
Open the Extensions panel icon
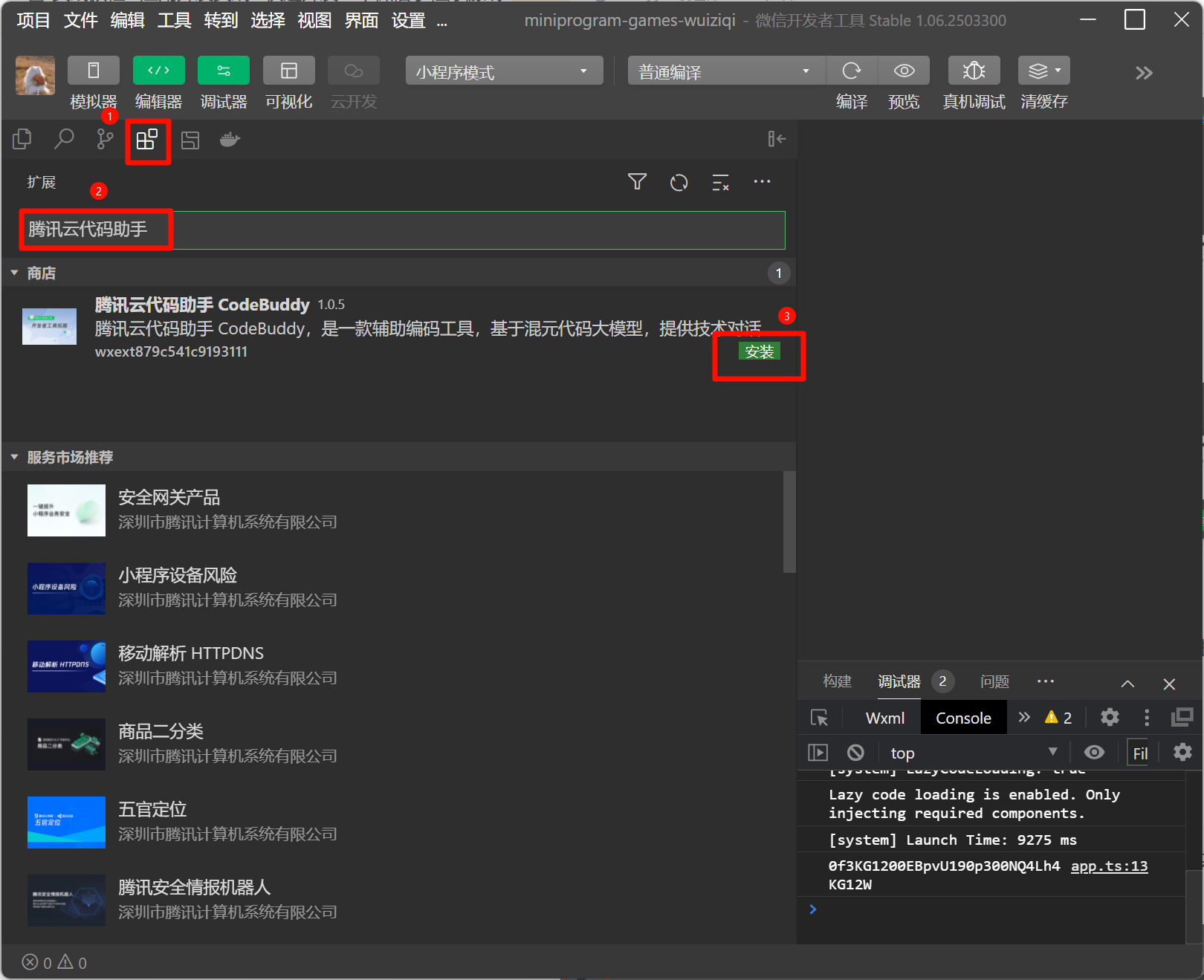147,140
